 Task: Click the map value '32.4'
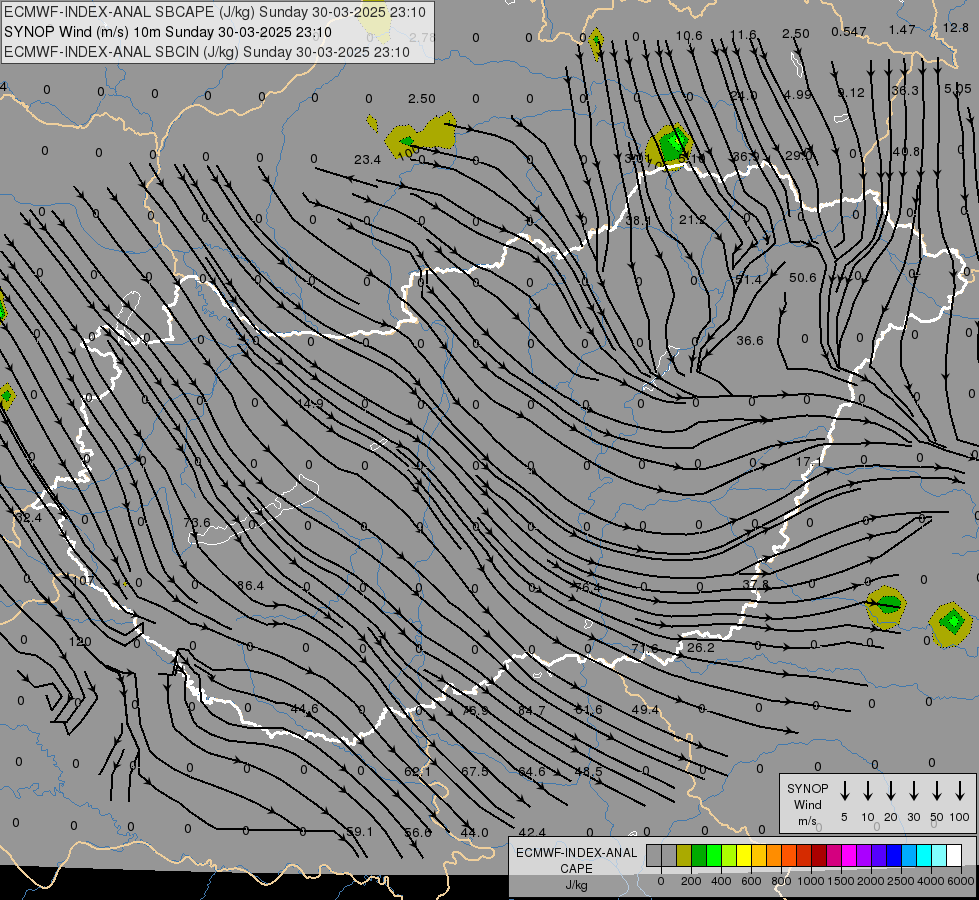click(28, 518)
